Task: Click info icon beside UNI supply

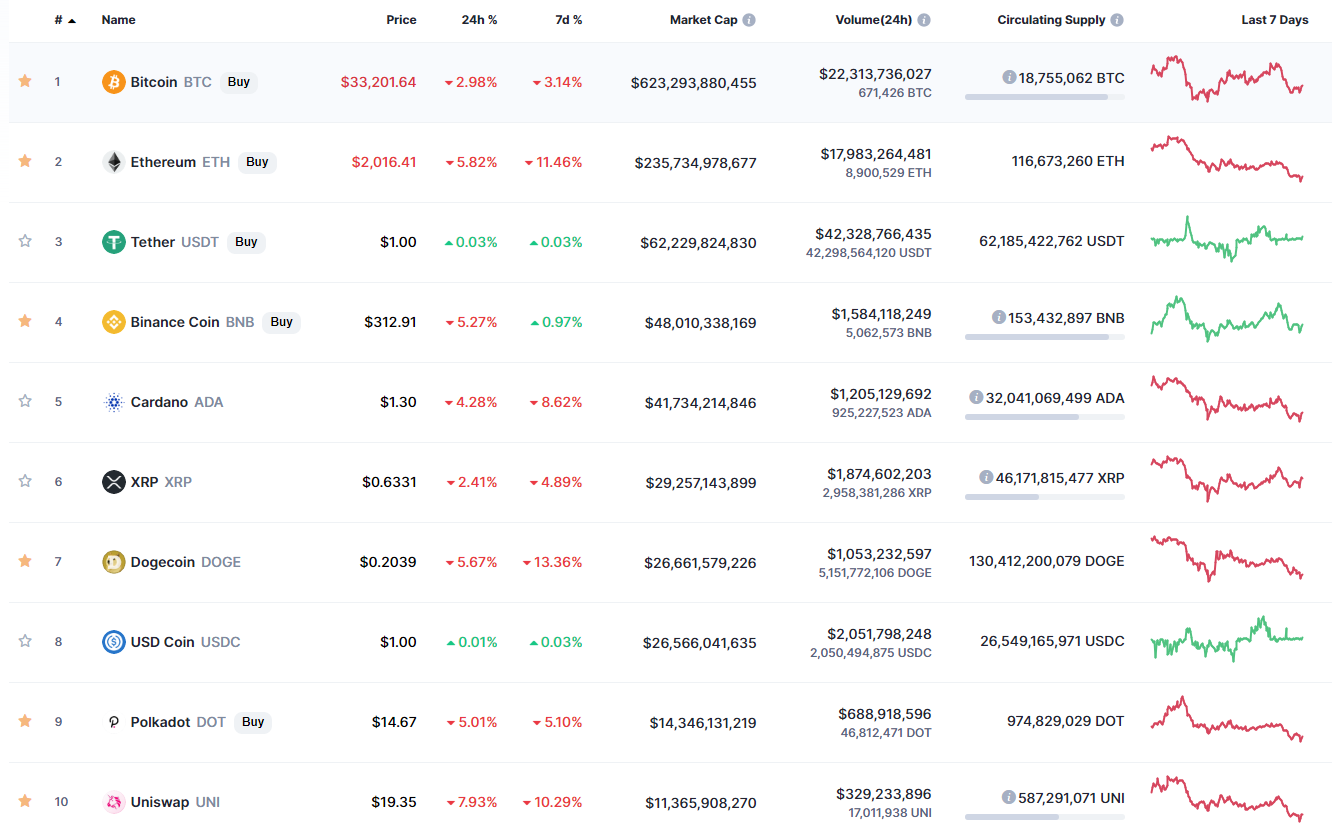Action: tap(1009, 798)
